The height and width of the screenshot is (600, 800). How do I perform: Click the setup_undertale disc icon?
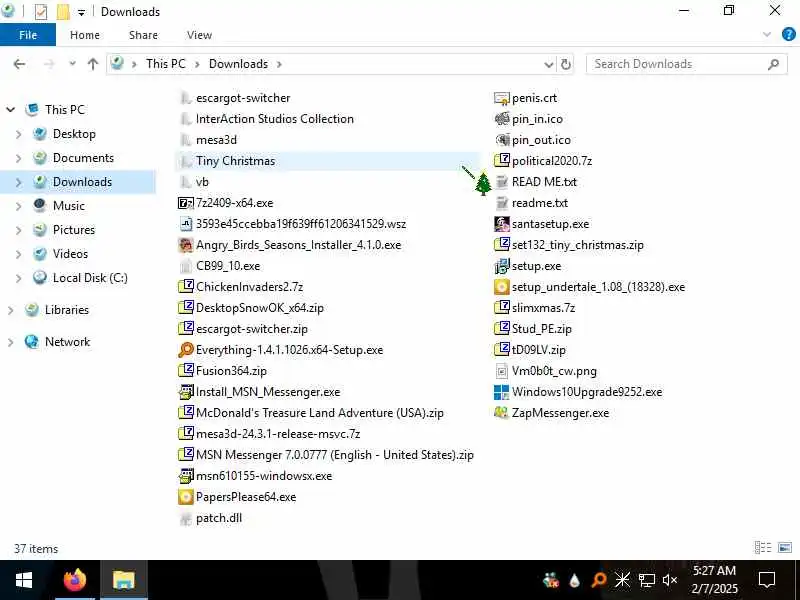(502, 287)
